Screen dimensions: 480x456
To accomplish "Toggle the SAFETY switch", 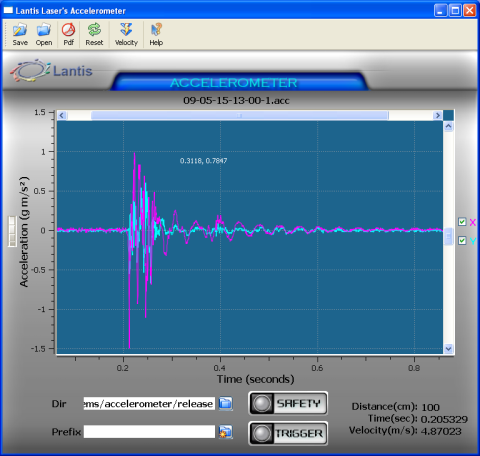I will [288, 403].
